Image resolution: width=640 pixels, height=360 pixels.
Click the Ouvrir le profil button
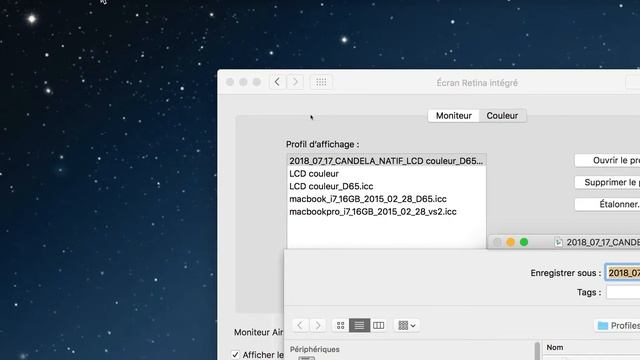607,160
